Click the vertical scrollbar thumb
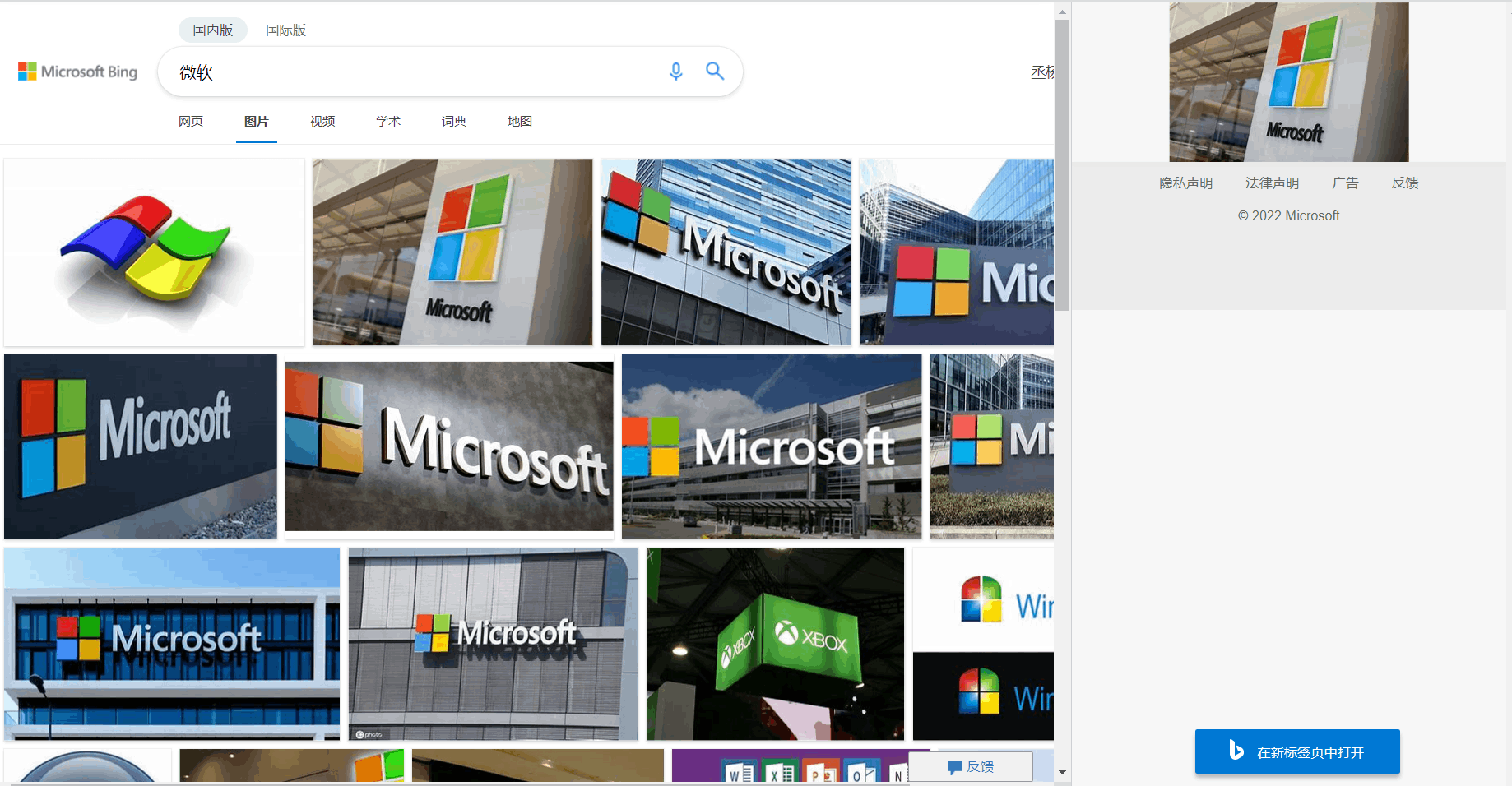Viewport: 1512px width, 786px height. pos(1062,164)
